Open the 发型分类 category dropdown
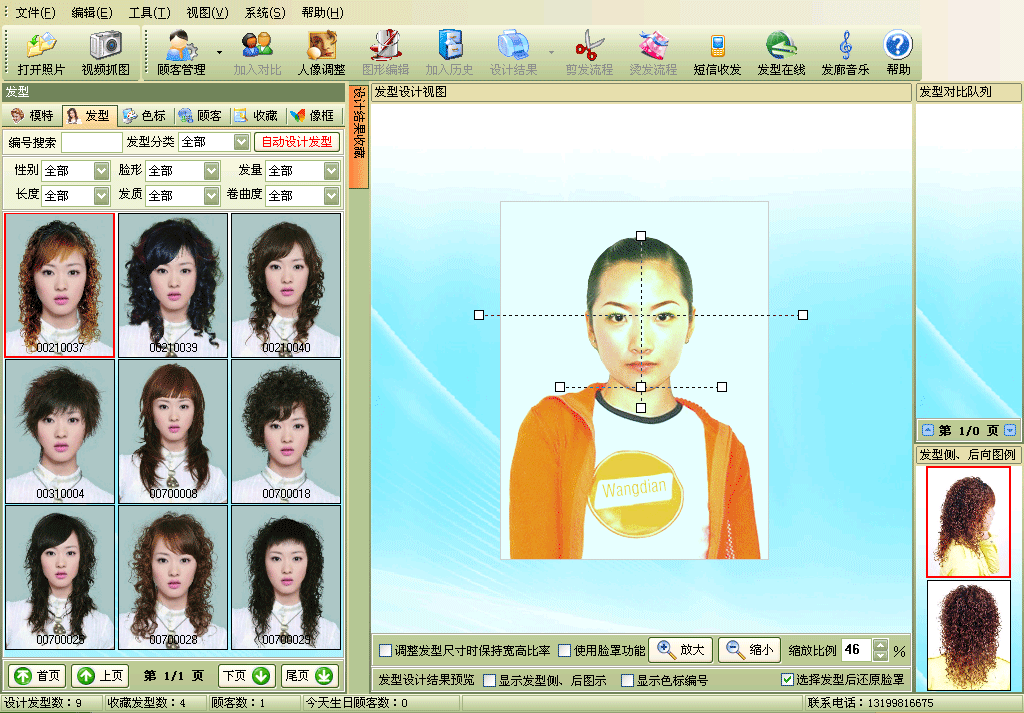This screenshot has width=1024, height=713. point(241,143)
